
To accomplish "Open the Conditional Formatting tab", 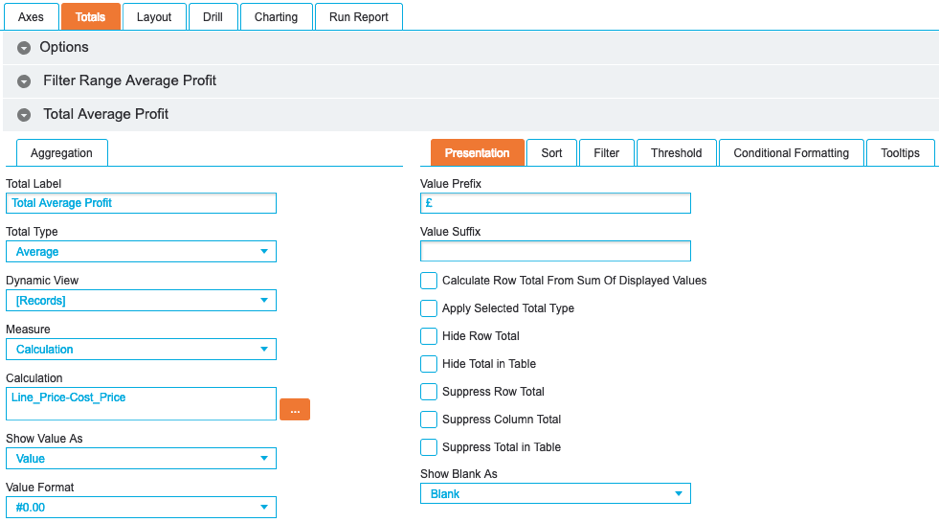I will (791, 153).
